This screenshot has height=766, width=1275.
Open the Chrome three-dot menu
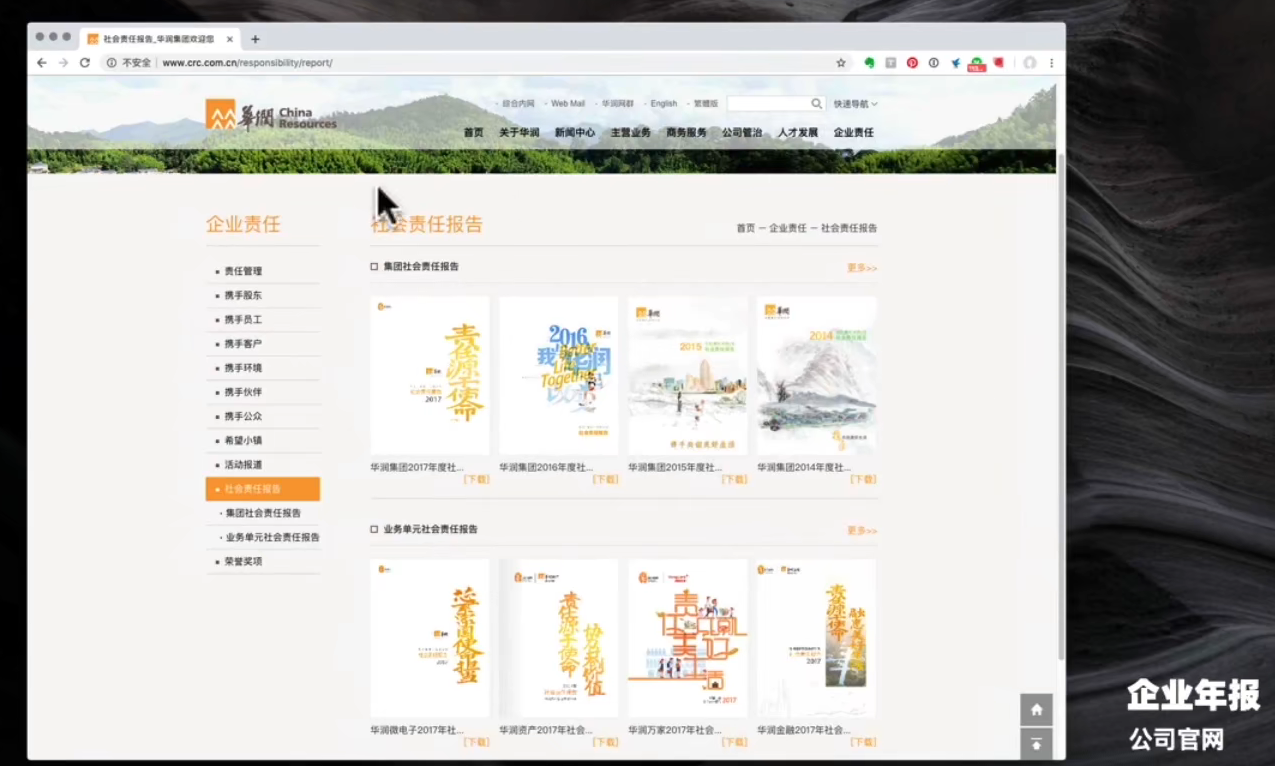pyautogui.click(x=1051, y=63)
